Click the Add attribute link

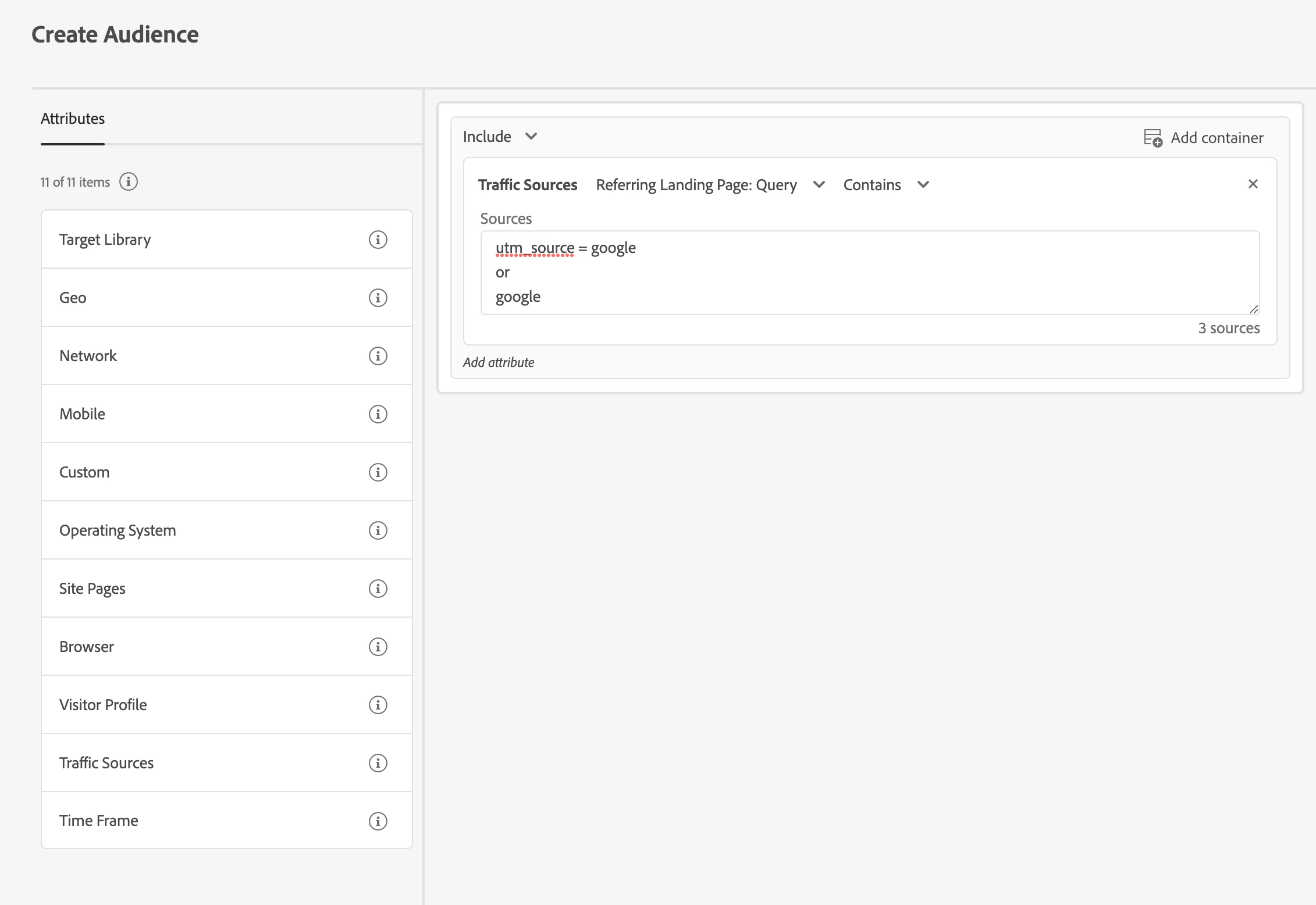tap(499, 362)
